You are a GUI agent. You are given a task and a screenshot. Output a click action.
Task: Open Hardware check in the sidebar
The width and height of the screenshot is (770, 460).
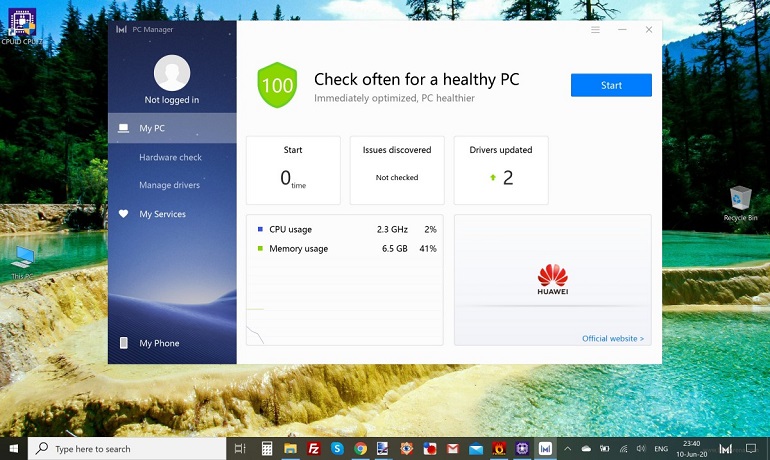coord(170,157)
